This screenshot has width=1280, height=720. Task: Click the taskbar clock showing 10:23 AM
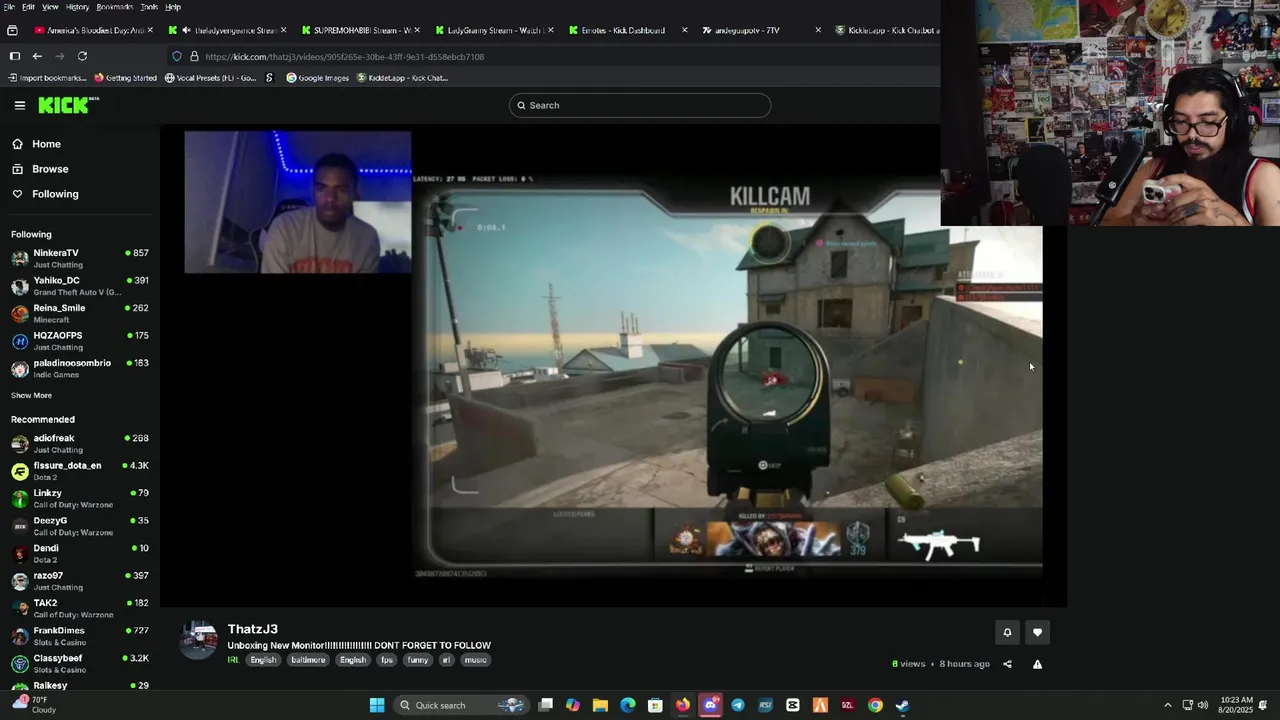click(x=1235, y=705)
